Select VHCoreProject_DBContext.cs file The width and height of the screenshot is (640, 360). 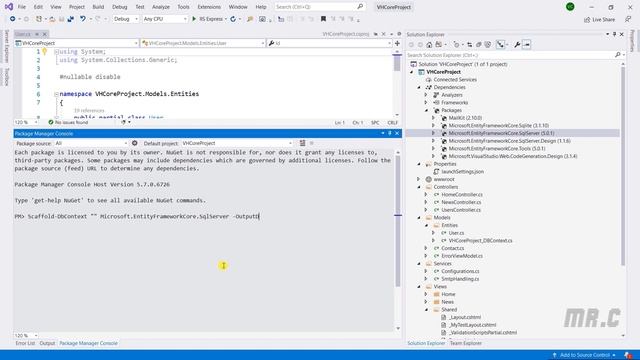click(480, 241)
